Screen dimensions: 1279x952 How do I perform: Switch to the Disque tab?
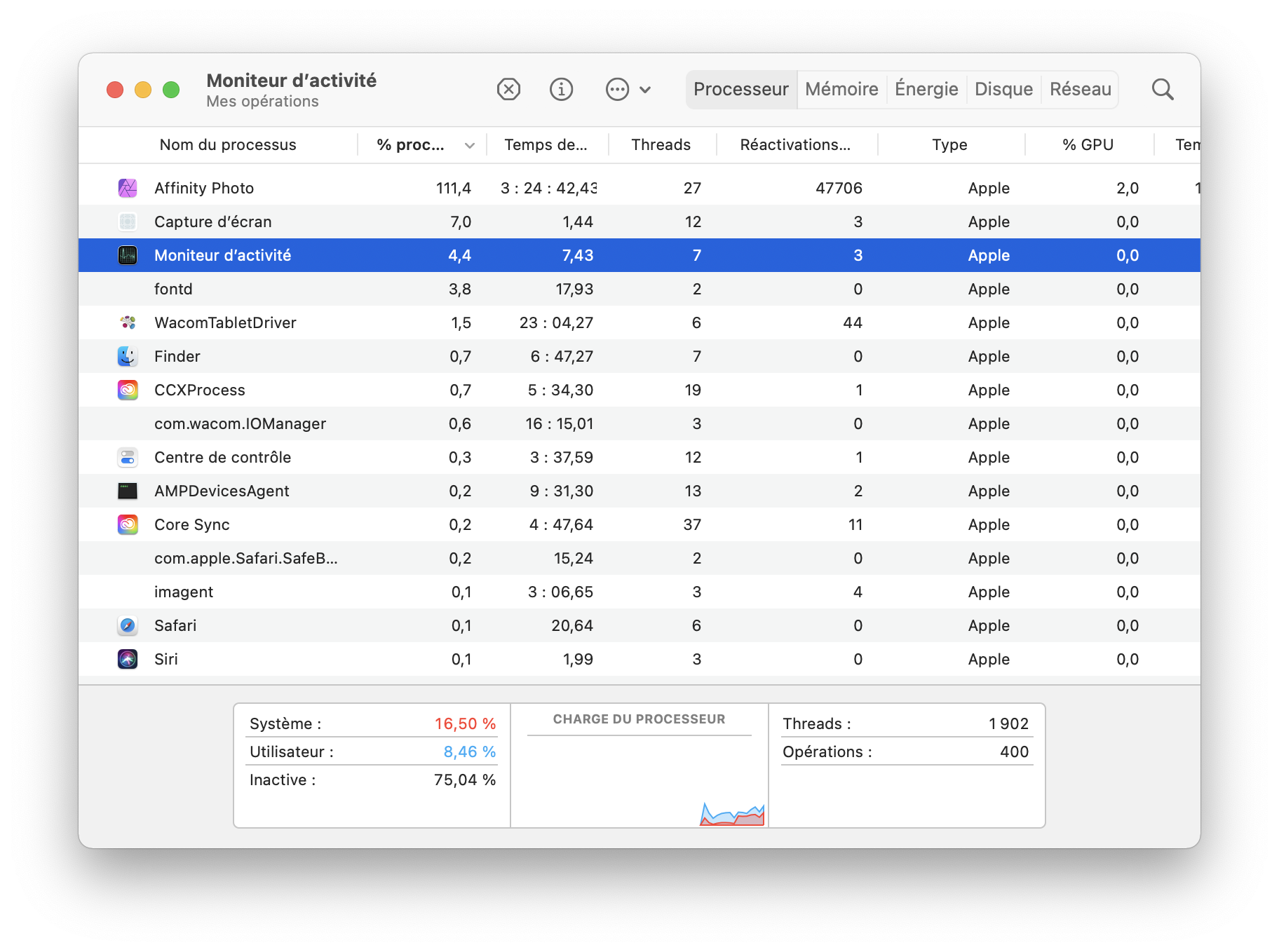click(x=1003, y=89)
